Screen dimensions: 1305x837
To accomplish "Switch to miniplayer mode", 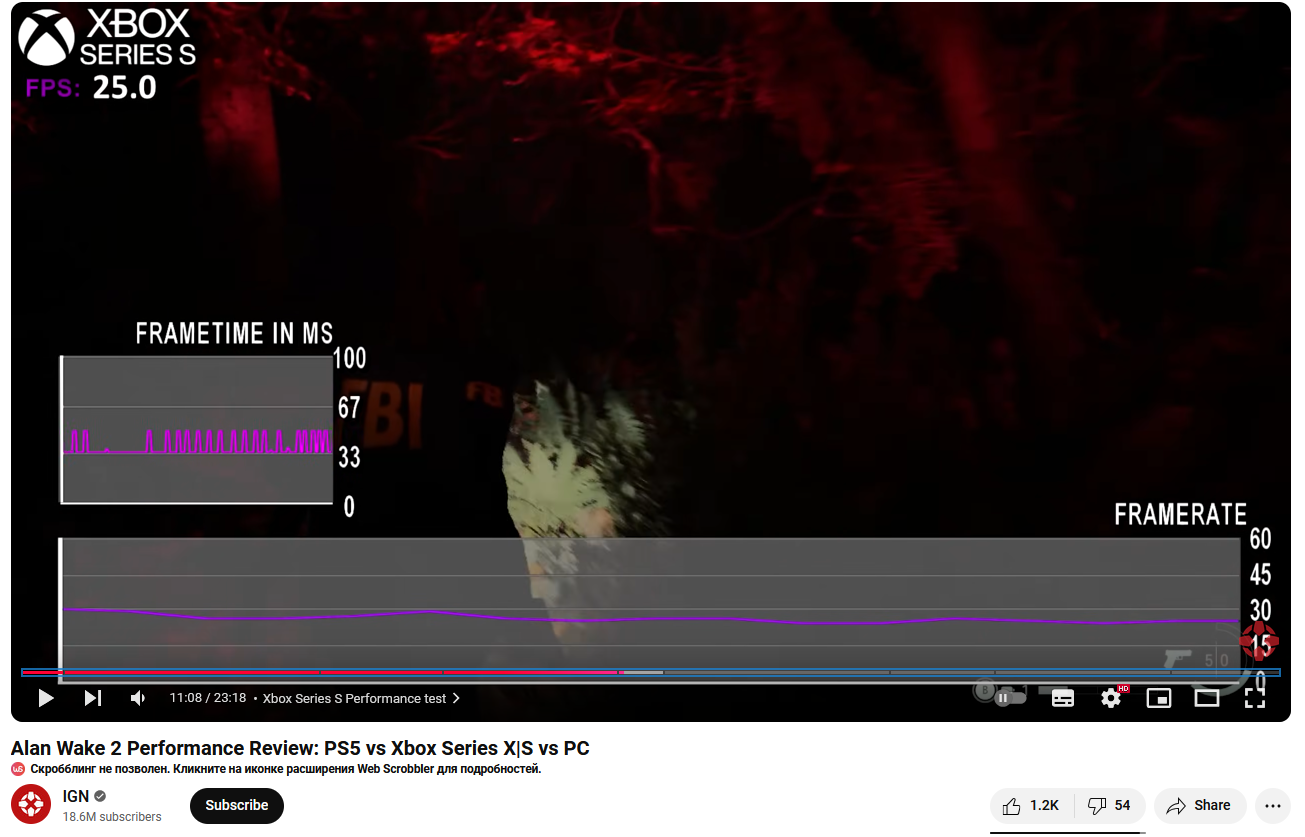I will click(1159, 698).
